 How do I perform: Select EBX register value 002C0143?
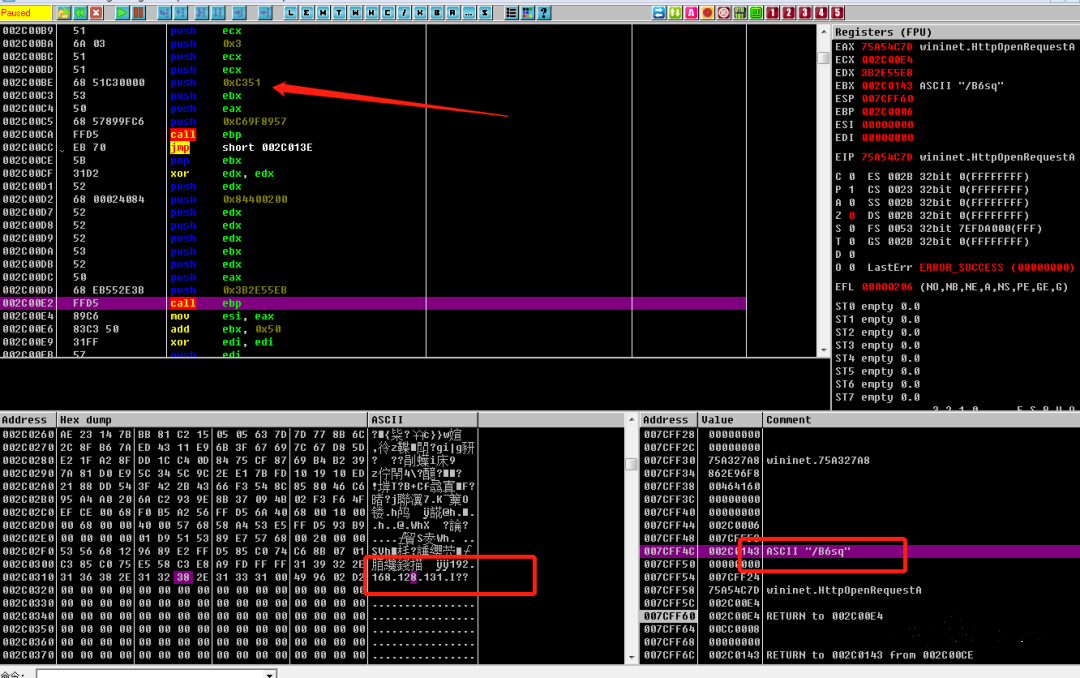pos(886,85)
